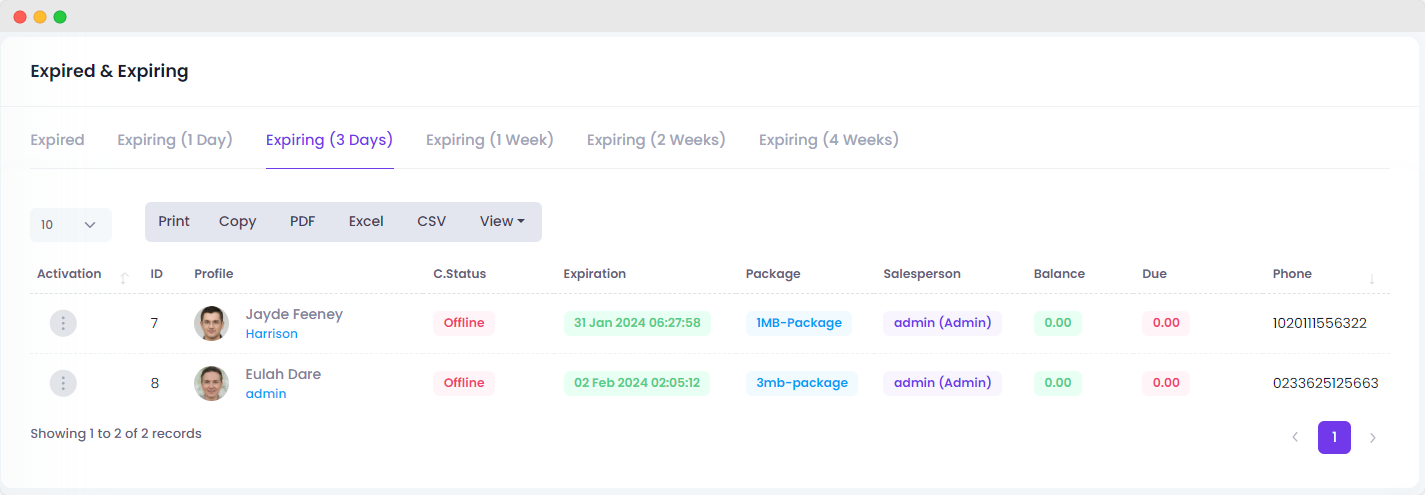Go to the previous page arrow
Image resolution: width=1425 pixels, height=495 pixels.
coord(1295,437)
